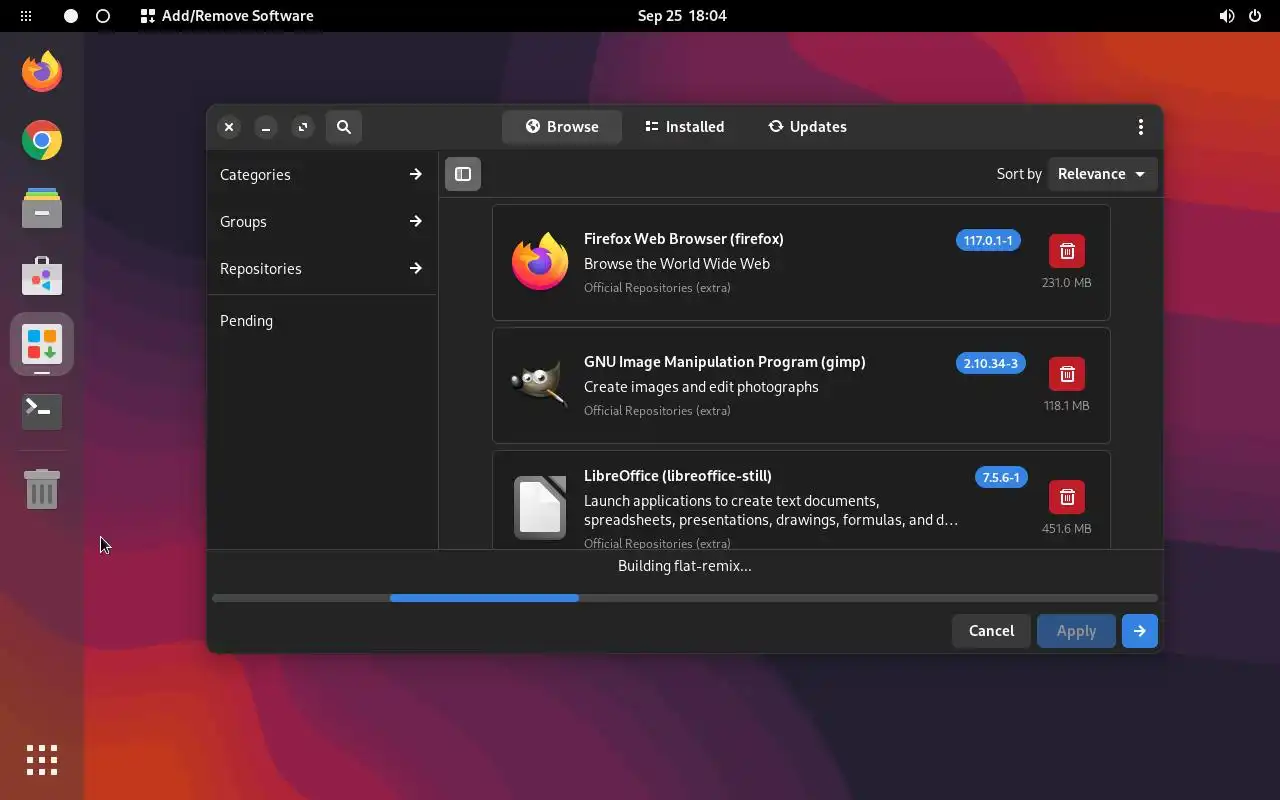This screenshot has height=800, width=1280.
Task: Select 'LibreOffice (libreoffice-still)' title
Action: pyautogui.click(x=678, y=476)
